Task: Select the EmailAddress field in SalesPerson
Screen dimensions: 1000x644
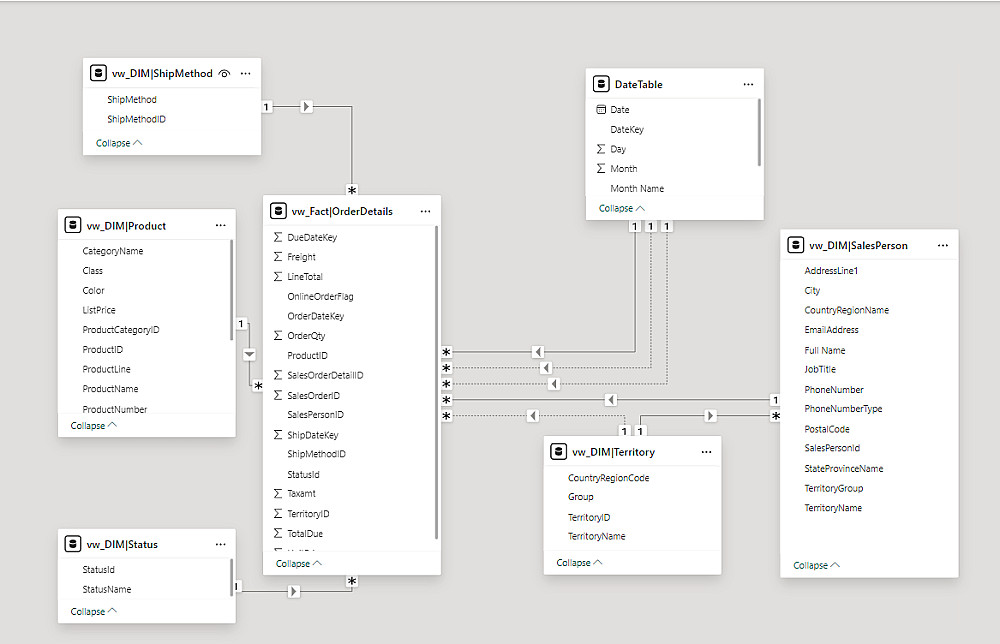Action: click(x=831, y=330)
